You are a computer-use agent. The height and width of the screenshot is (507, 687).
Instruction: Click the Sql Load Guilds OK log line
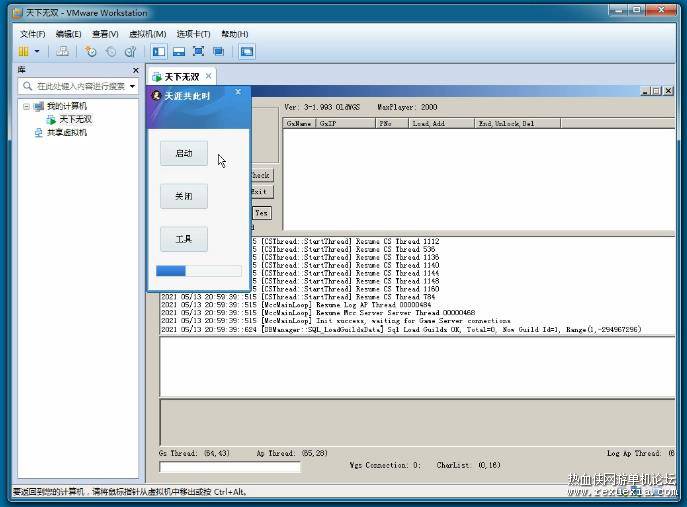click(401, 329)
